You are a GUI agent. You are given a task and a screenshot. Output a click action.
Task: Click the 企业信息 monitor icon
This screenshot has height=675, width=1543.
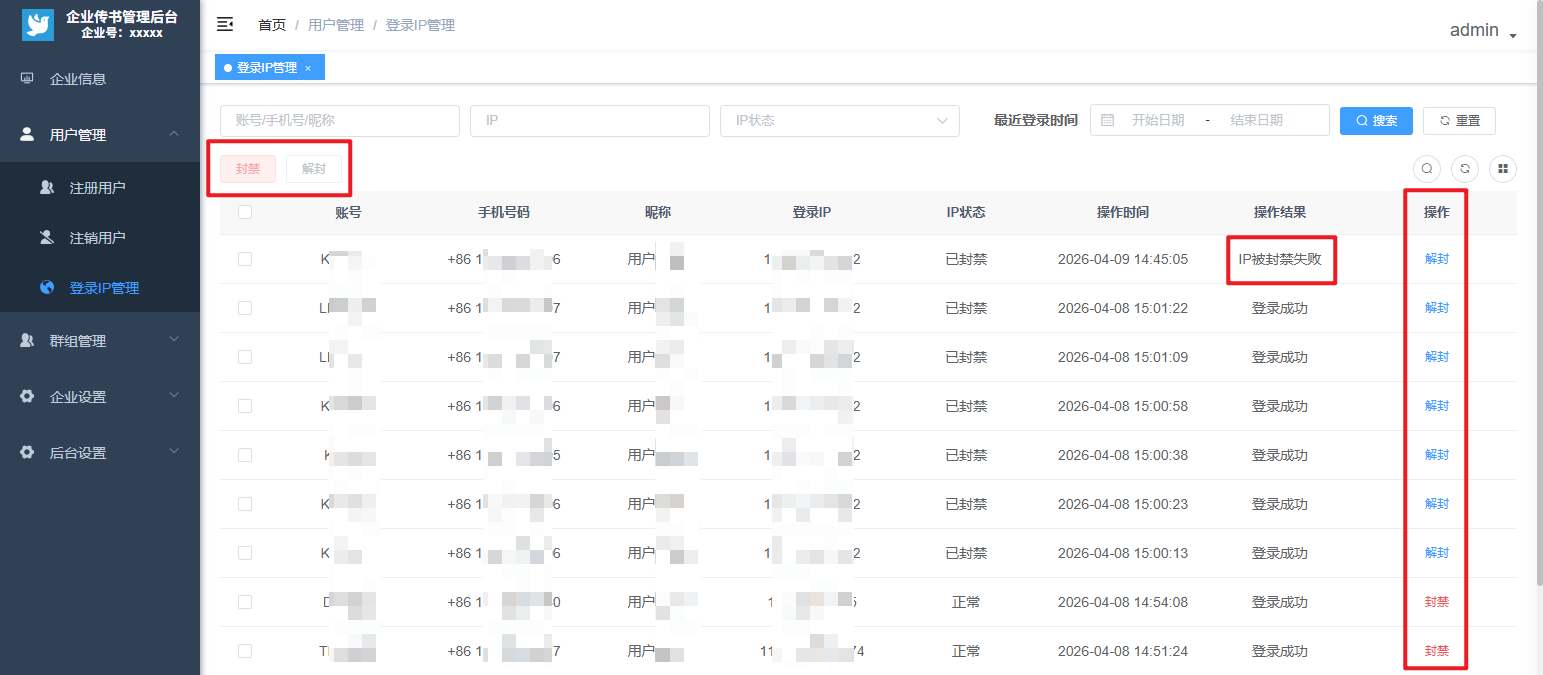pos(27,79)
